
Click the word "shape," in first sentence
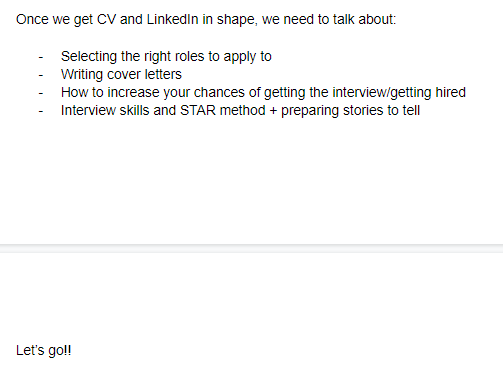click(x=237, y=19)
